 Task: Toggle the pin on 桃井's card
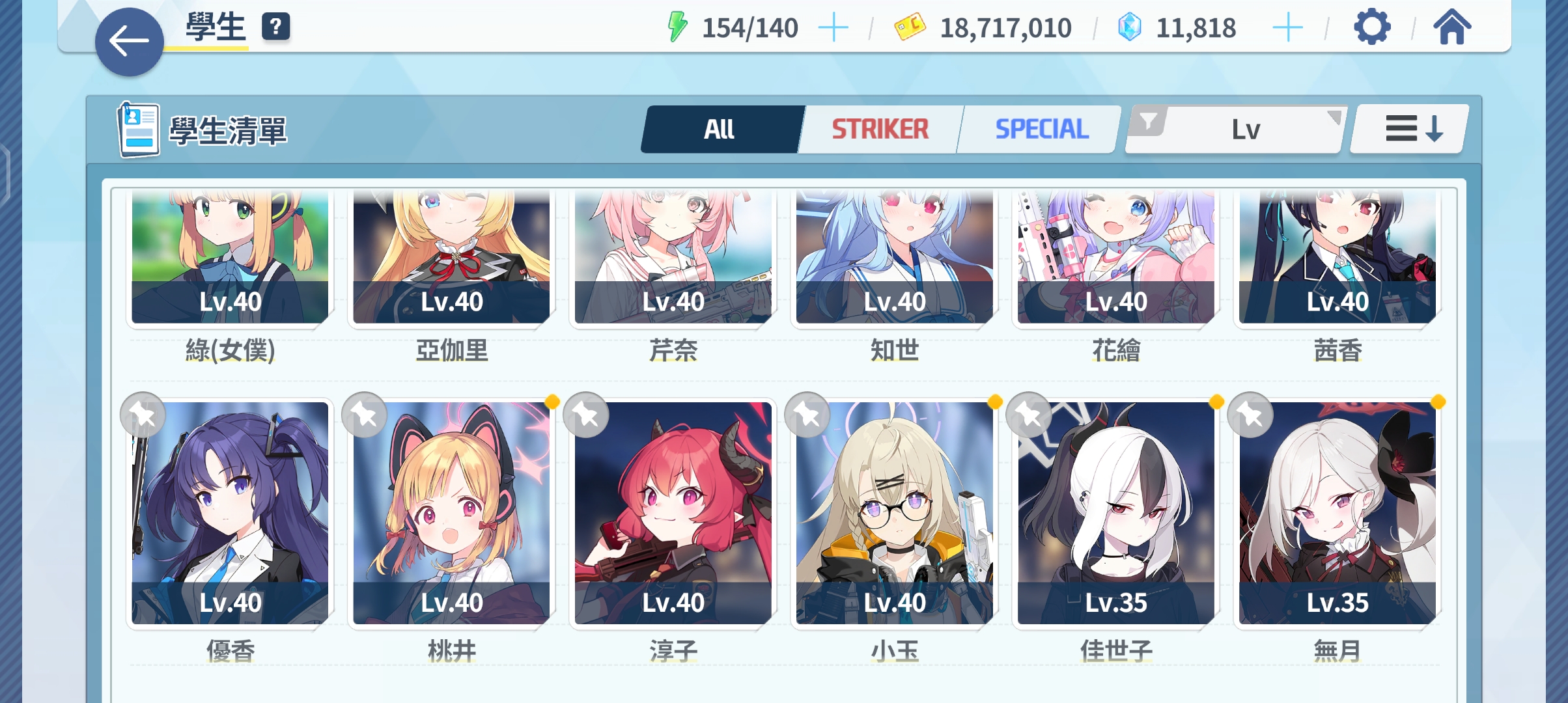click(364, 415)
